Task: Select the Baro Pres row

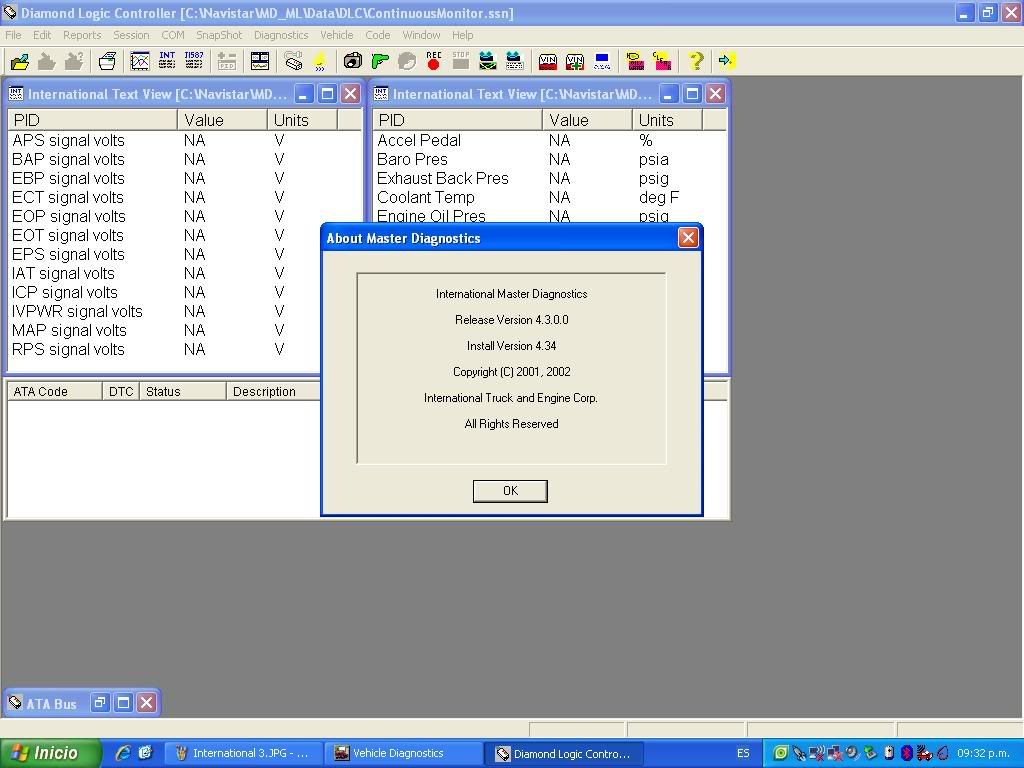Action: point(550,159)
